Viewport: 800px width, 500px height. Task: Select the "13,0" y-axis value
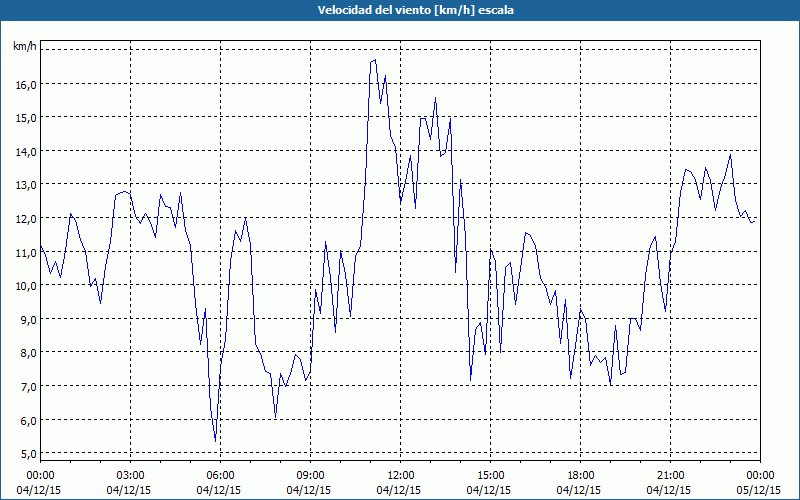click(26, 185)
